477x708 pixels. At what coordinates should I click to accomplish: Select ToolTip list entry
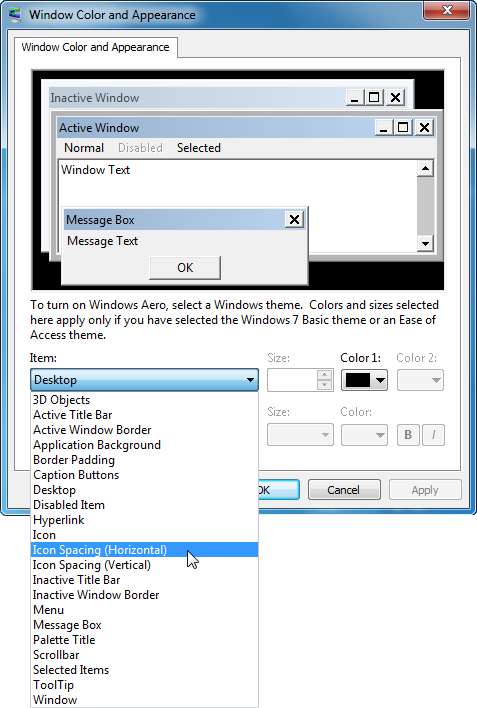145,685
